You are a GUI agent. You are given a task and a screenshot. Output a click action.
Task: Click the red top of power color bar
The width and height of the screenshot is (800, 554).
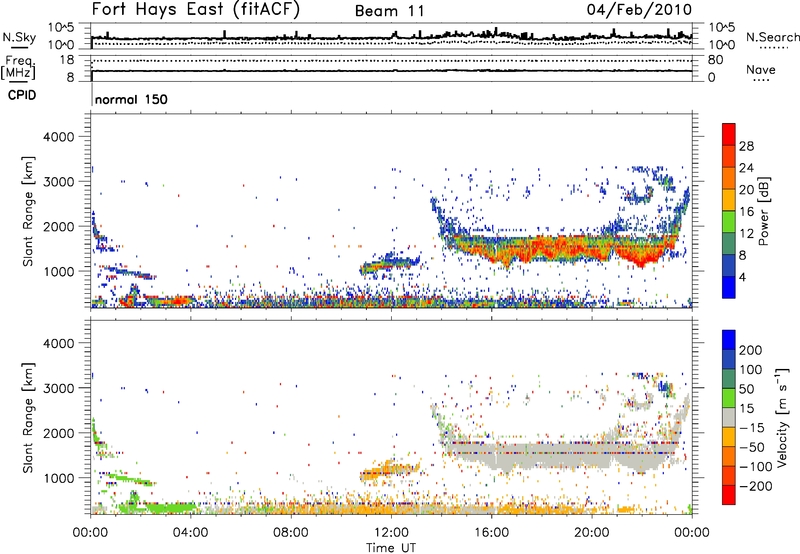point(729,132)
